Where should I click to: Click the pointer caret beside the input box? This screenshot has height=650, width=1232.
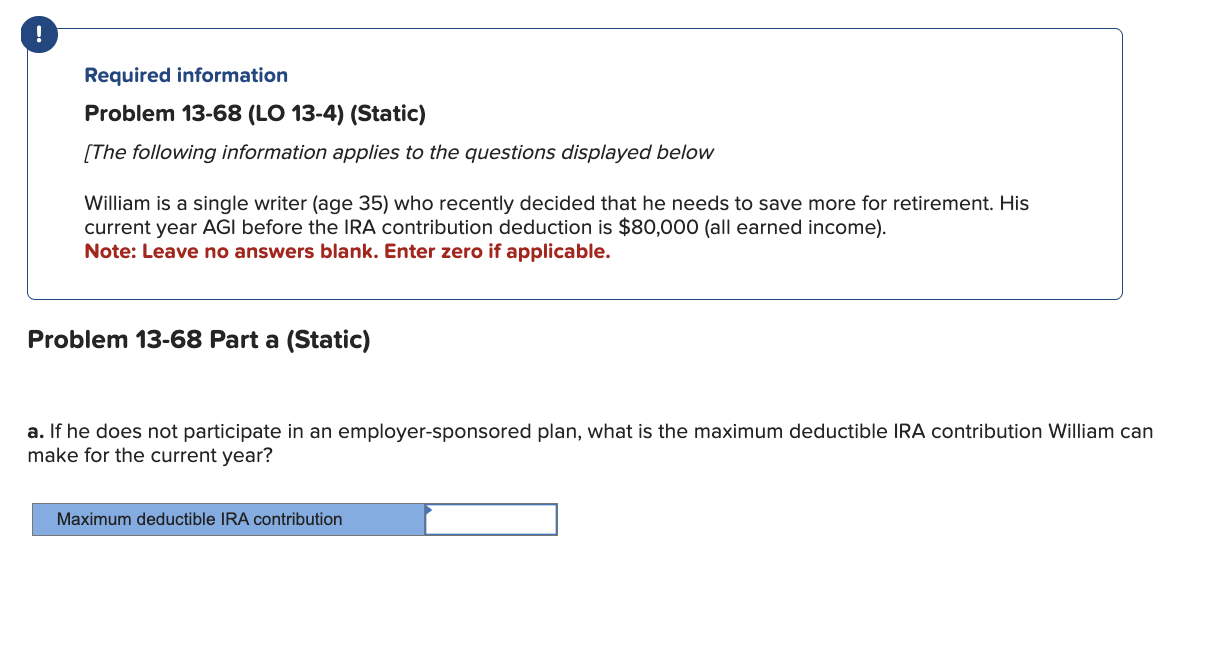point(430,510)
